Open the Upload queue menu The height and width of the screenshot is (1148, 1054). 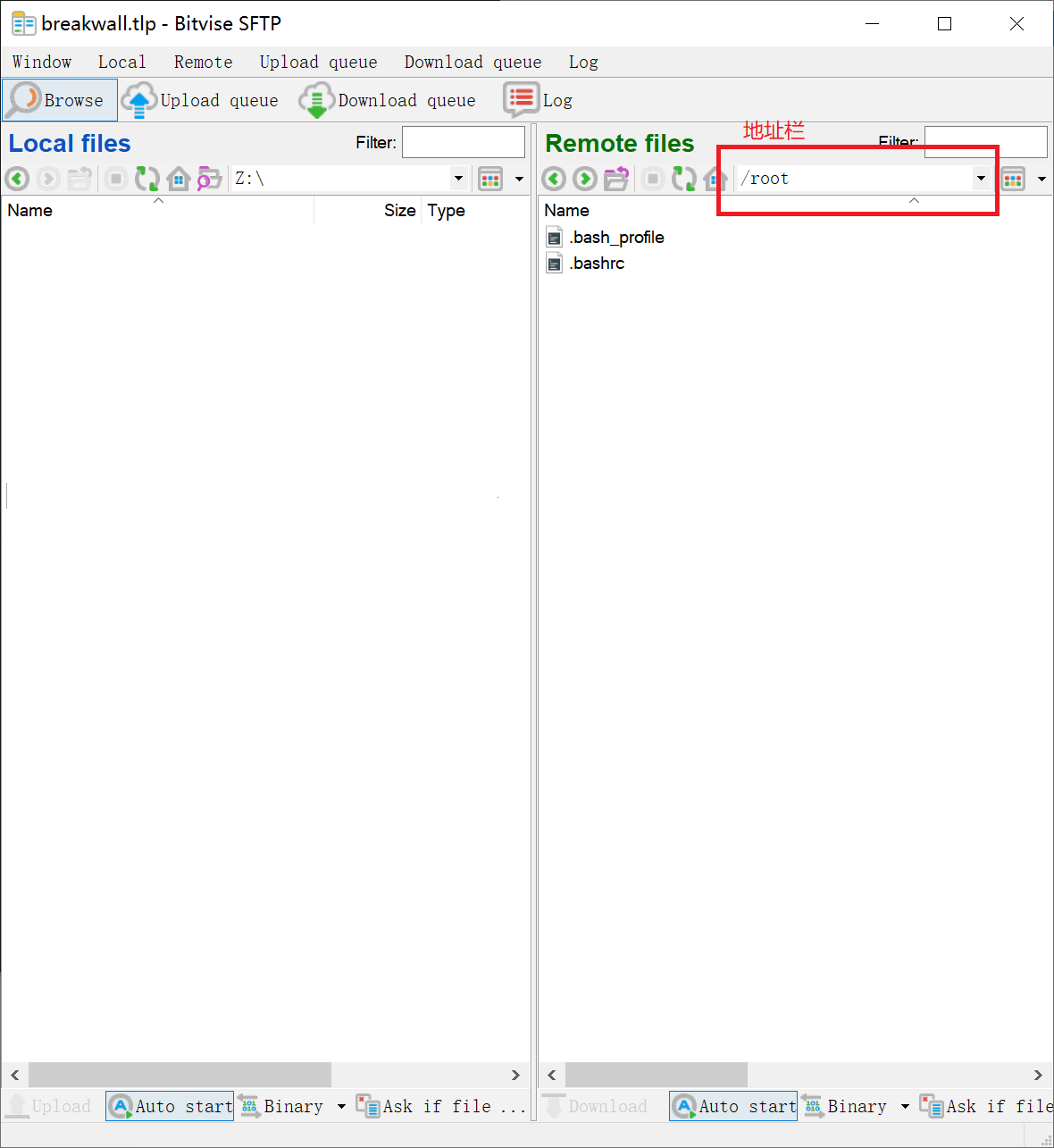[x=318, y=62]
